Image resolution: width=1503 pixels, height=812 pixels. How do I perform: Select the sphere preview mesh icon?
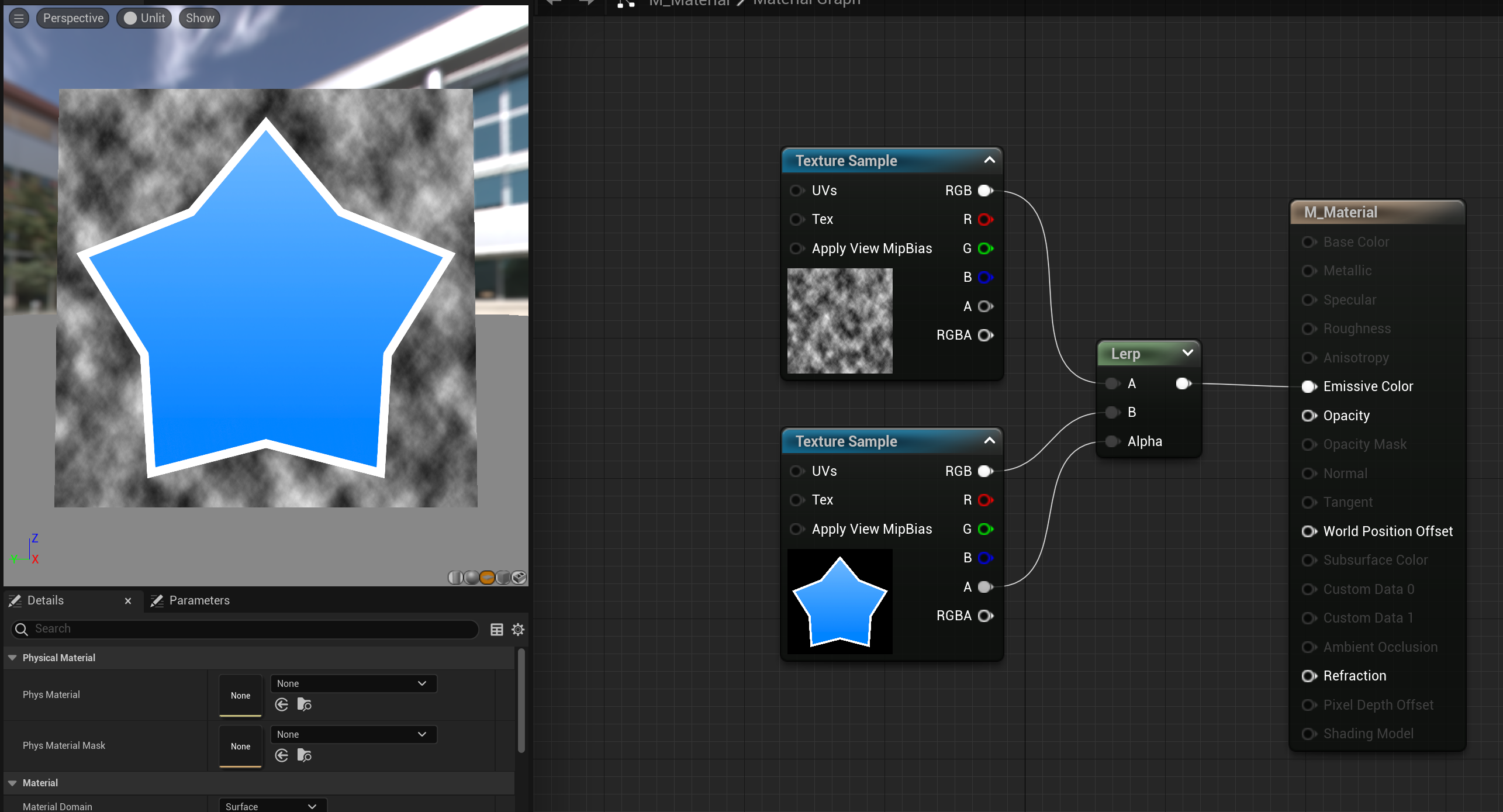coord(471,578)
